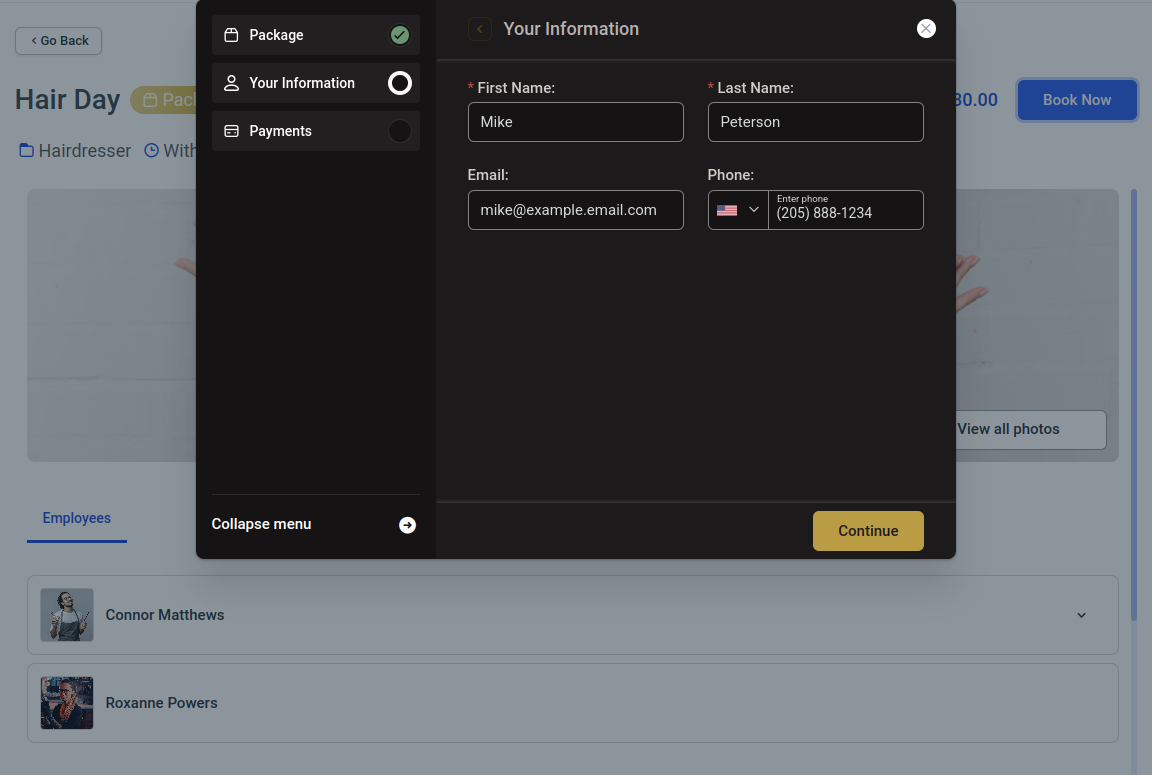The width and height of the screenshot is (1152, 775).
Task: Close the booking dialog with X icon
Action: tap(926, 29)
